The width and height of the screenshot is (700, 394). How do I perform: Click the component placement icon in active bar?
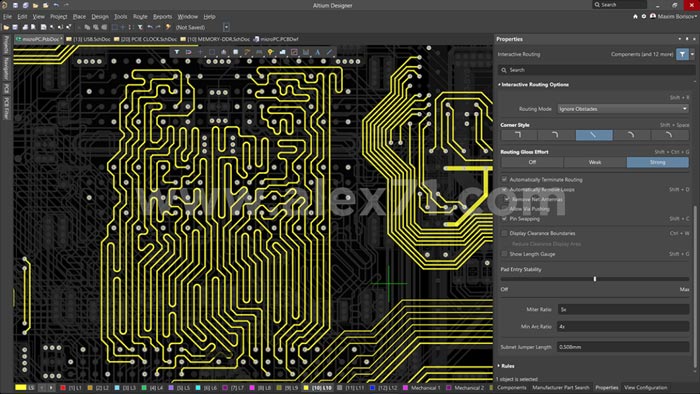(235, 52)
